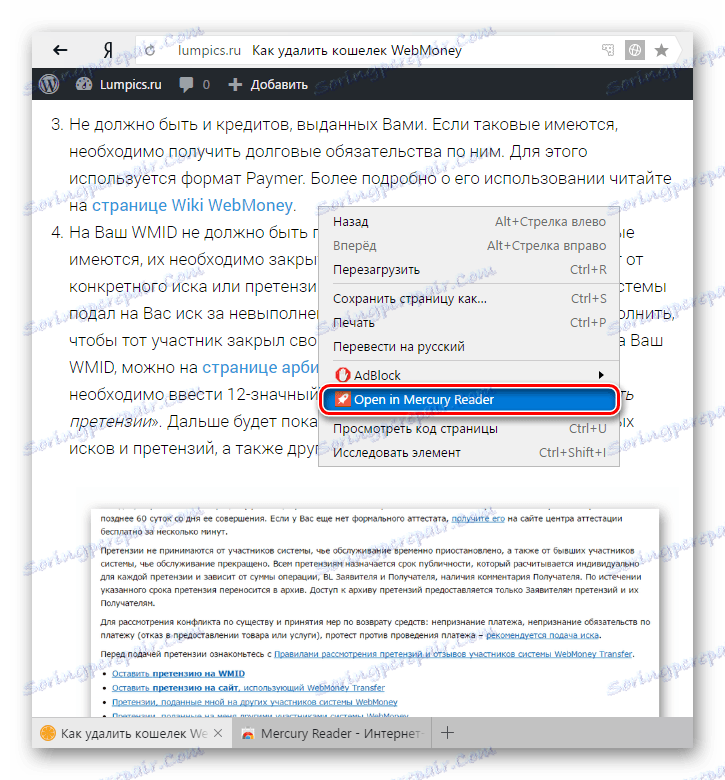Click the plus icon next to Добавить
The width and height of the screenshot is (725, 780).
(x=235, y=85)
